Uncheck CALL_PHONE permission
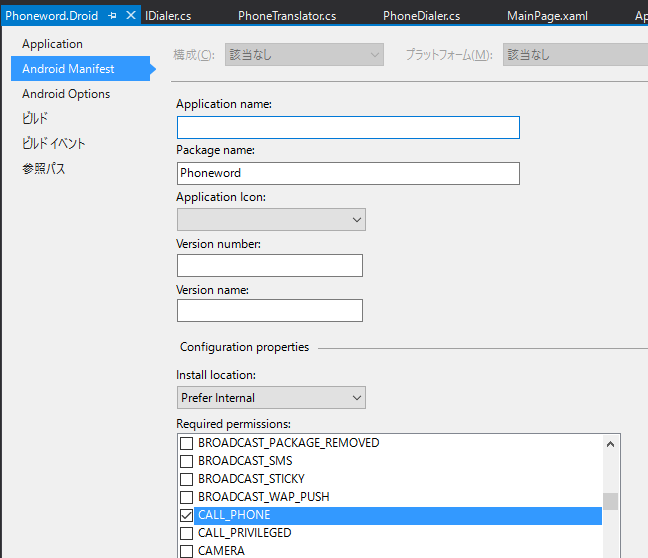Image resolution: width=648 pixels, height=558 pixels. (x=186, y=515)
